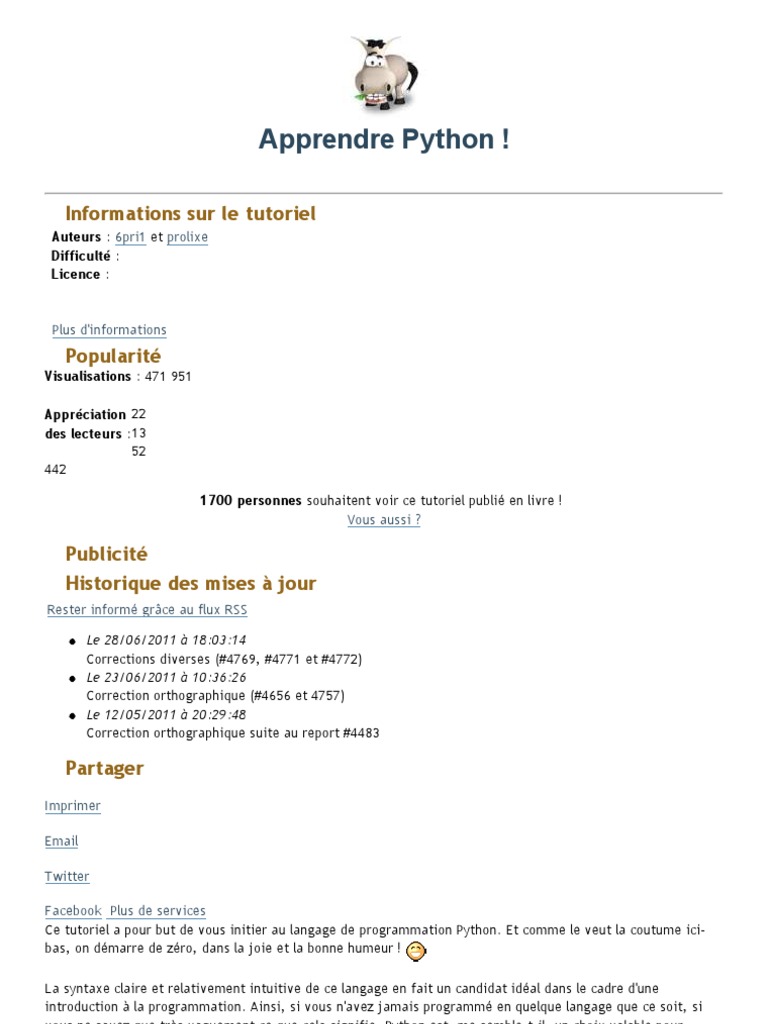Click the 'Partager' section heading
The width and height of the screenshot is (768, 1024).
(x=104, y=768)
